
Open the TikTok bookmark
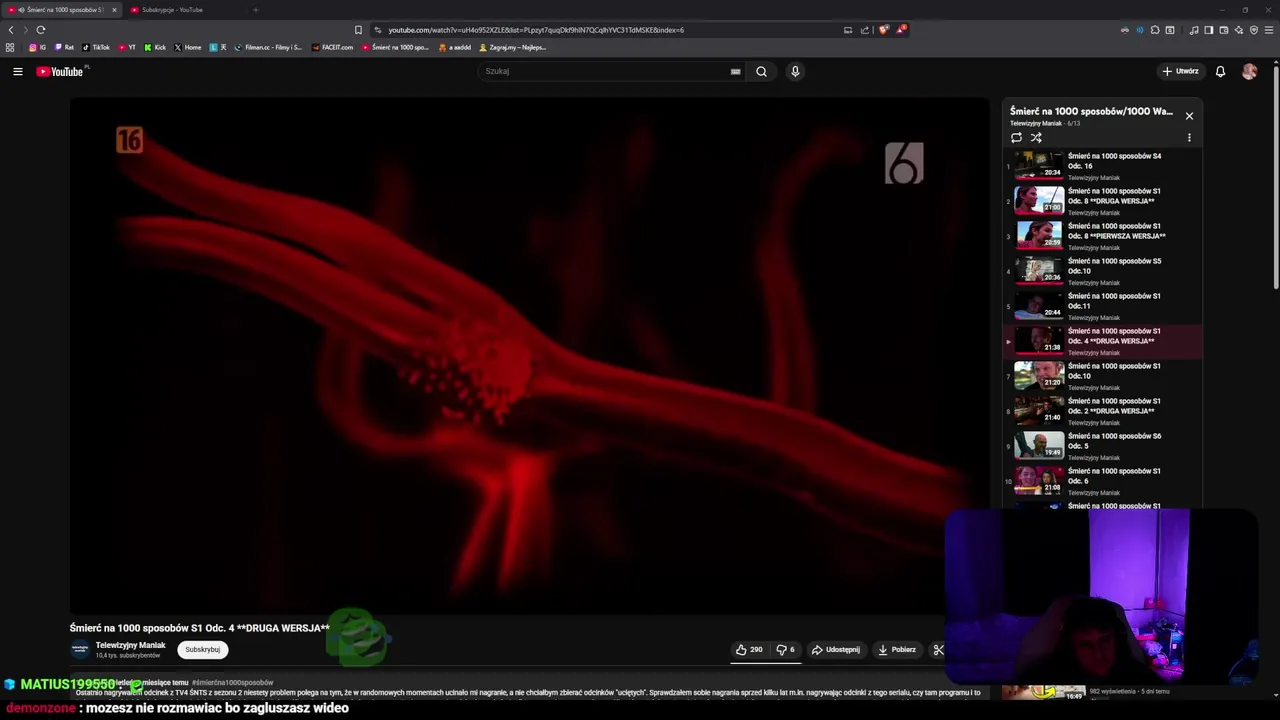point(96,47)
